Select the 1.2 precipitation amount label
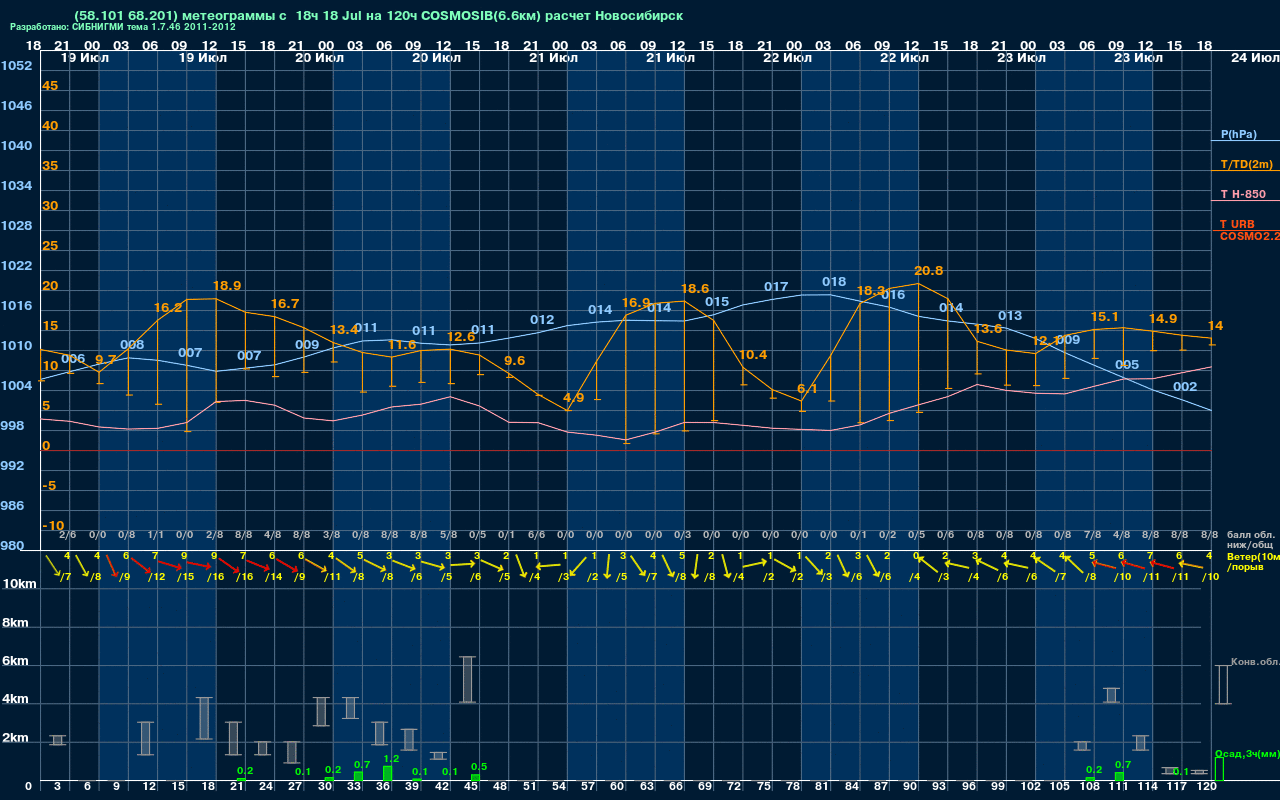Screen dimensions: 1280x800 [391, 759]
